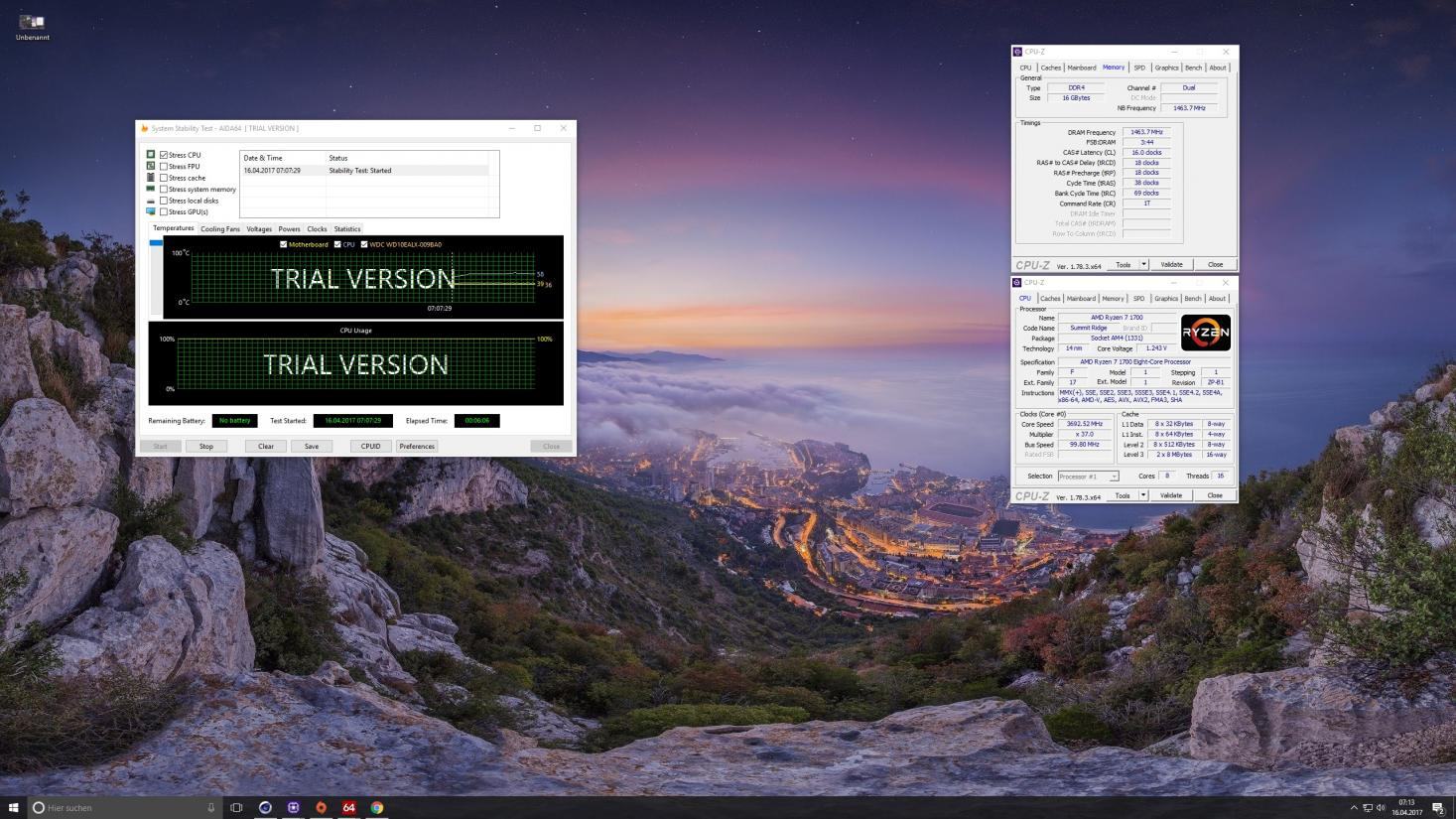Open the Chrome taskbar icon
This screenshot has width=1456, height=819.
[x=377, y=807]
